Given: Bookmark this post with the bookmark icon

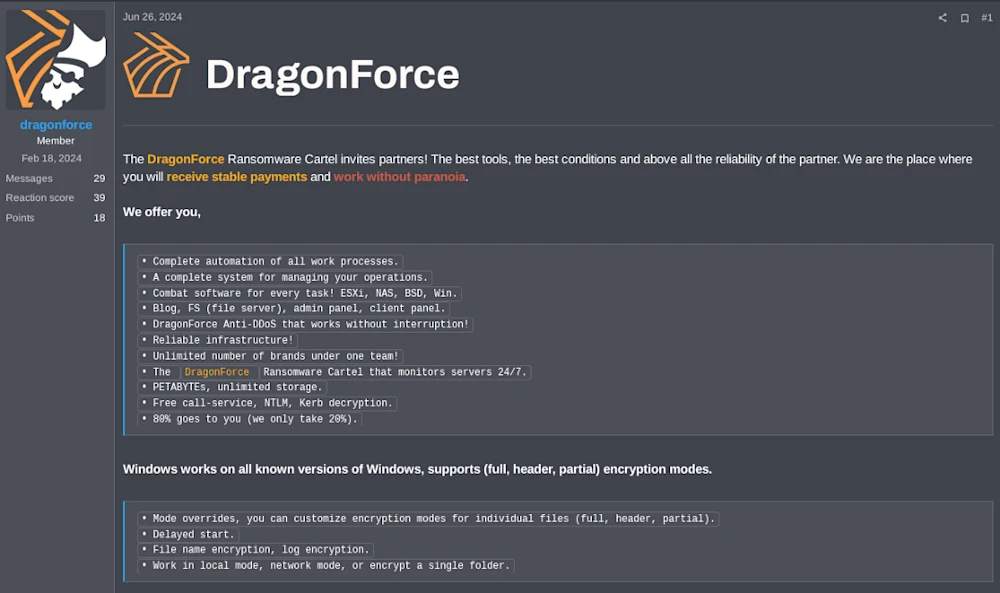Looking at the screenshot, I should tap(963, 17).
